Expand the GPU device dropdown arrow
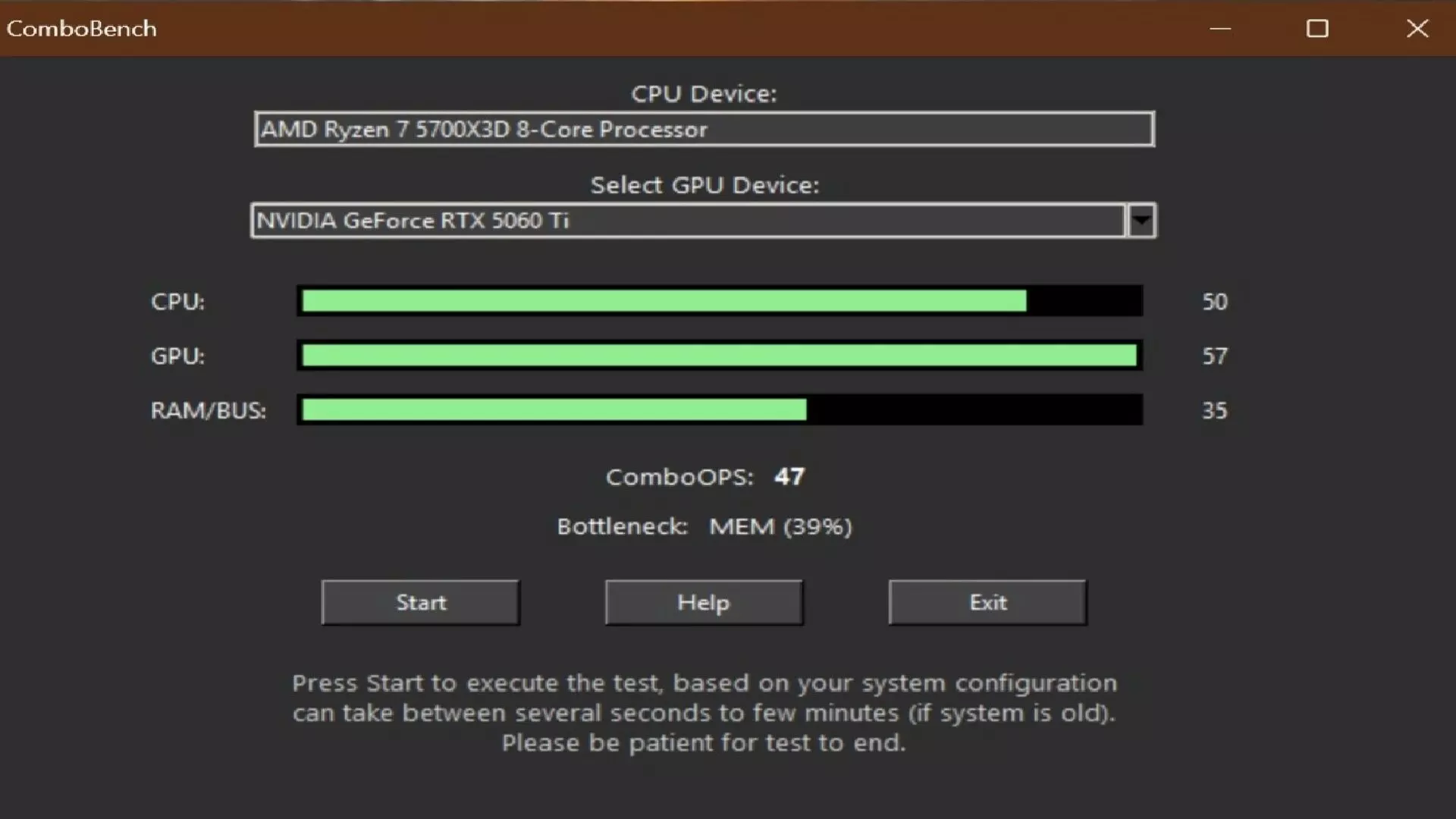 pos(1141,221)
